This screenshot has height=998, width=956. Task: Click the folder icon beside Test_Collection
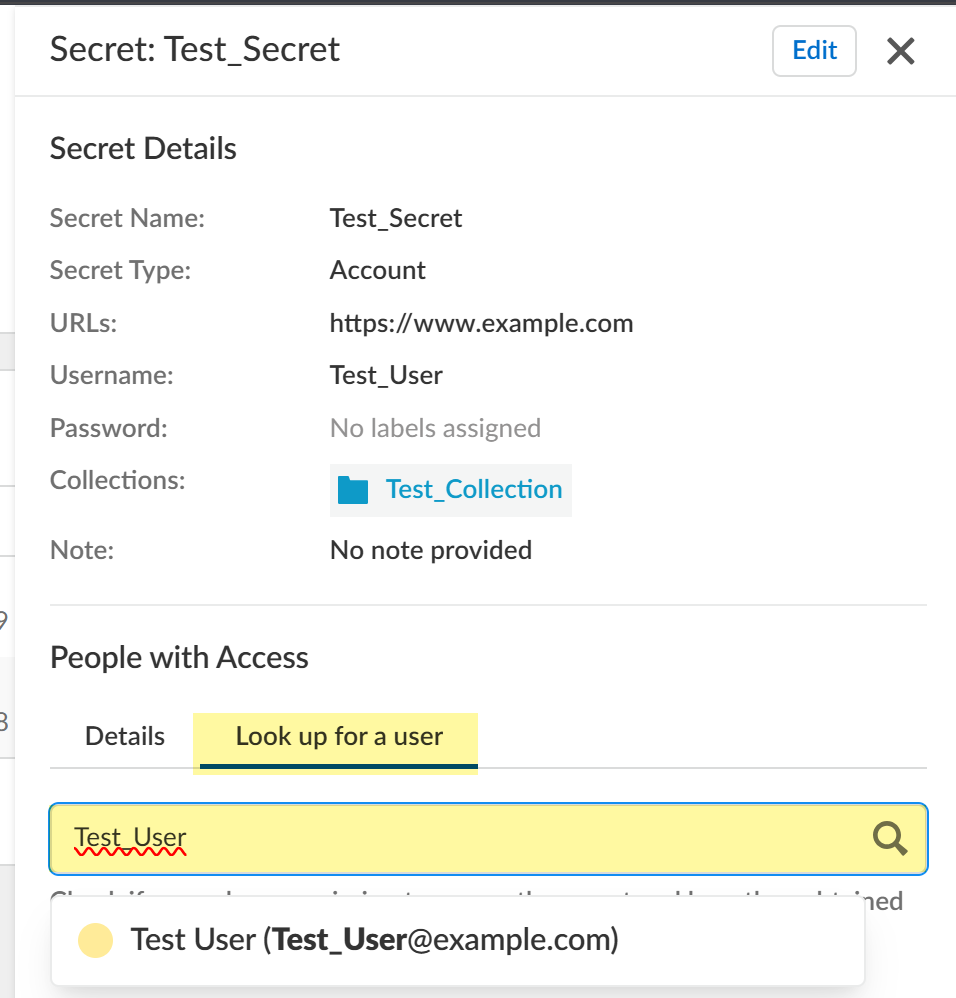click(x=353, y=490)
